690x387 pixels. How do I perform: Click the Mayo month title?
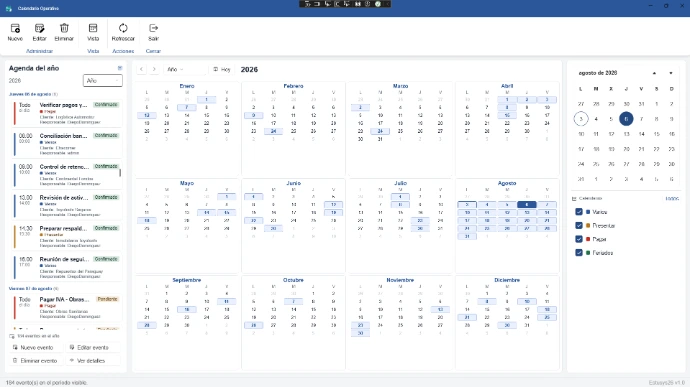[187, 183]
